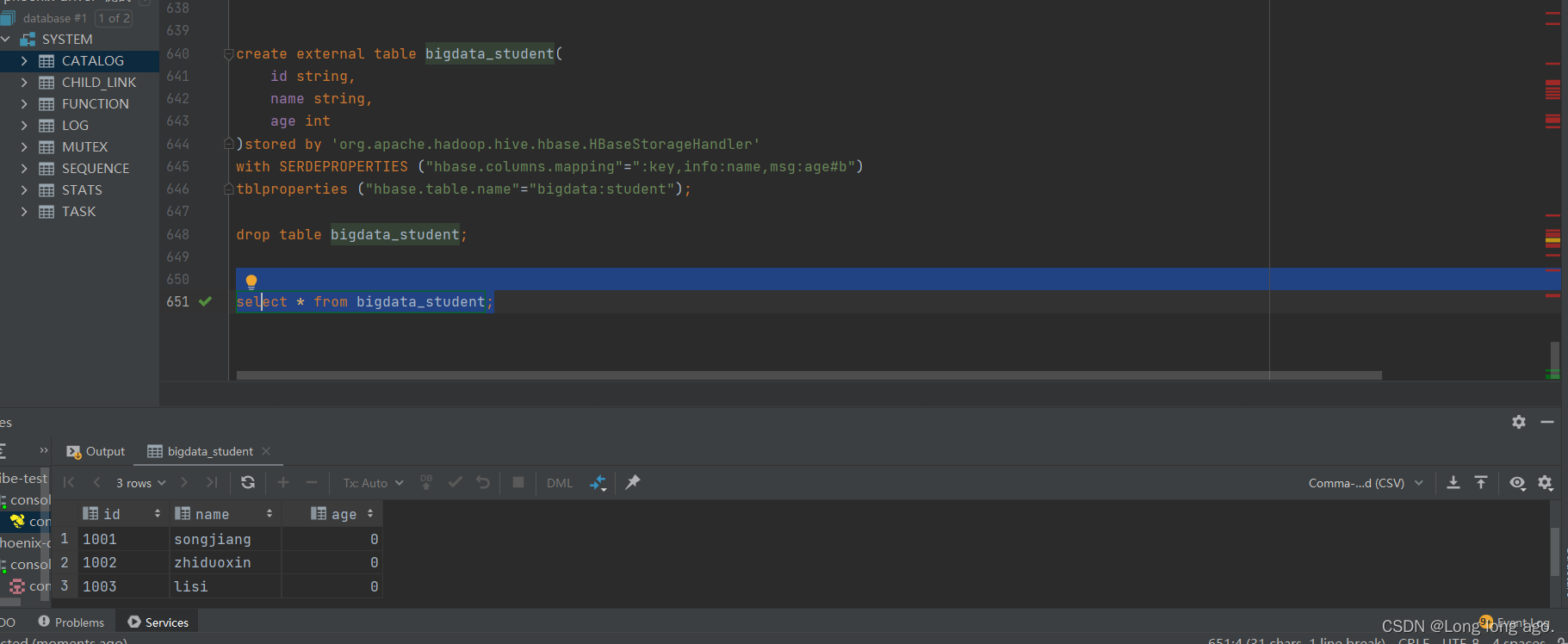
Task: Submit changes to database (DB arrow)
Action: click(x=426, y=482)
